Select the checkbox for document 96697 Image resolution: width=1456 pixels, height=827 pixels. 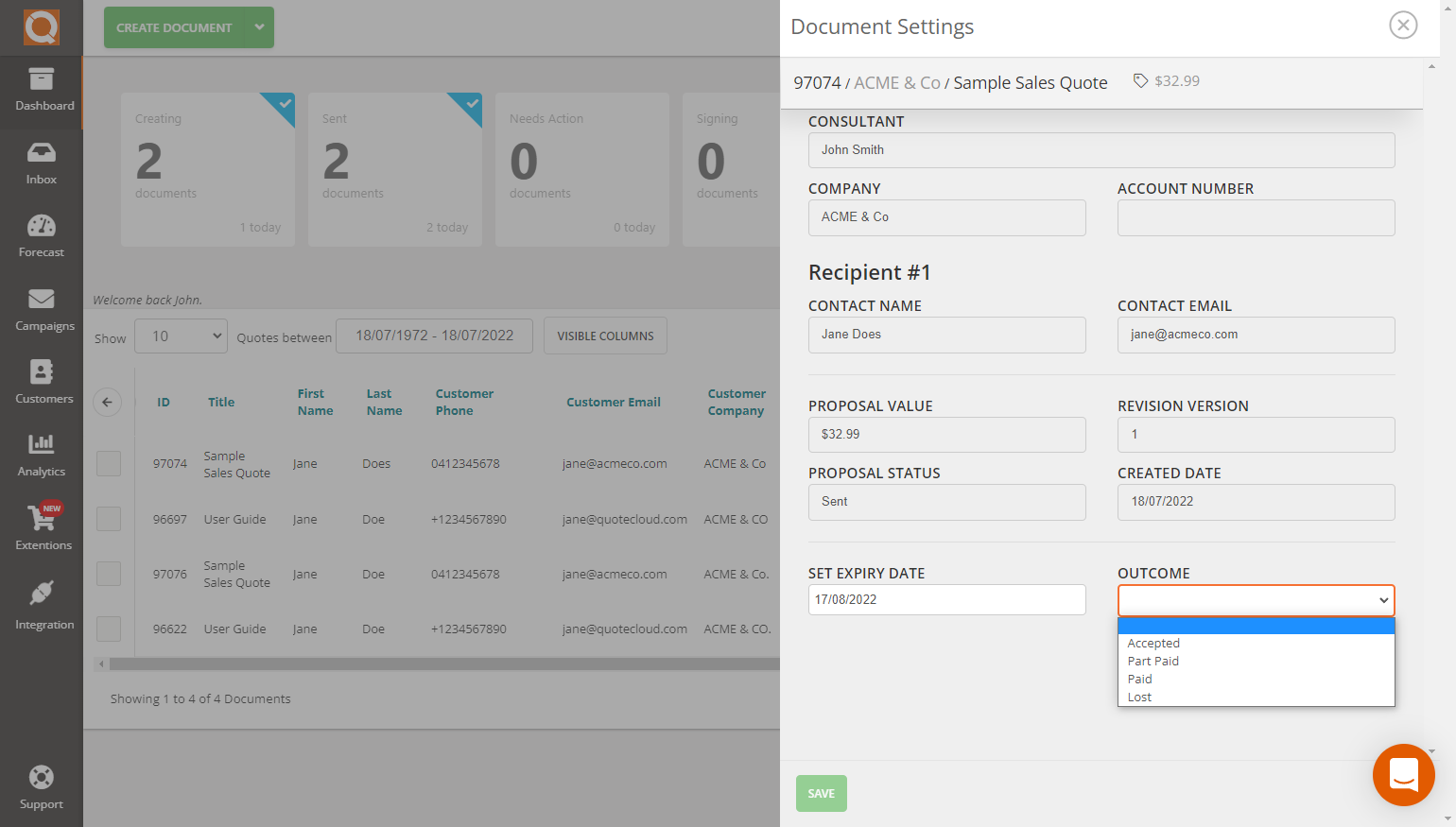[x=109, y=518]
